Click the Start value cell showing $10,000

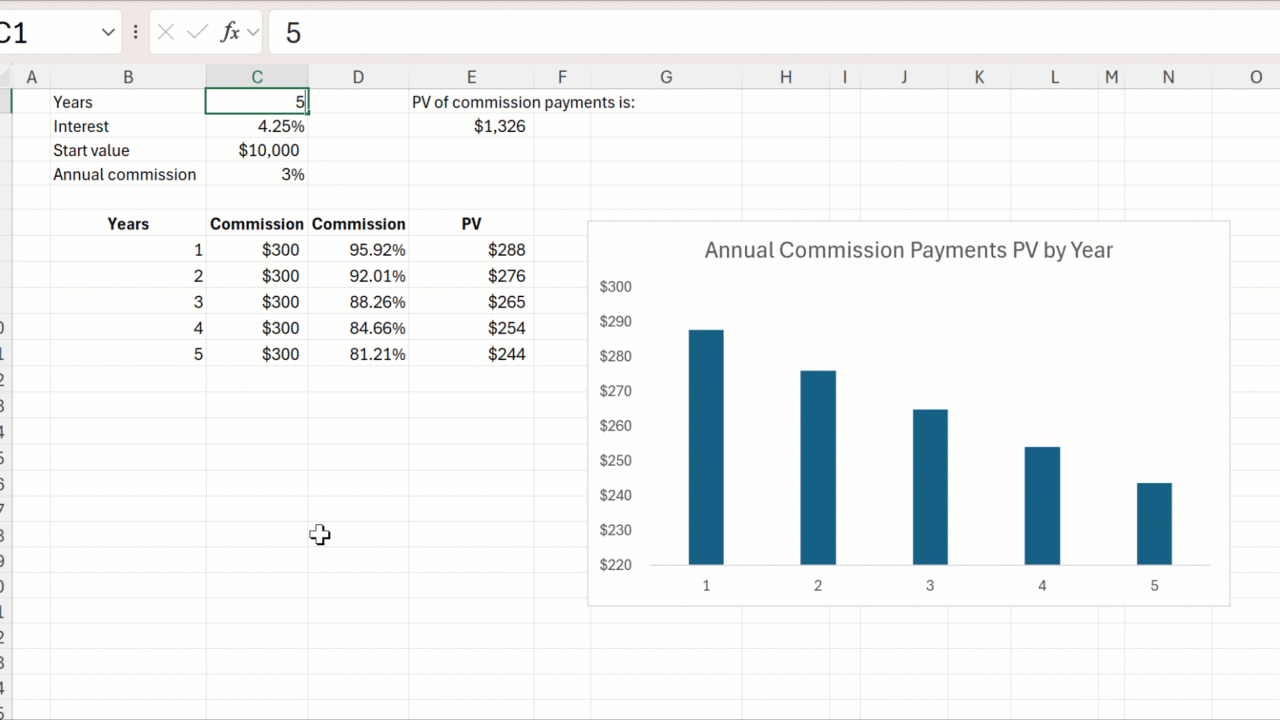point(257,150)
